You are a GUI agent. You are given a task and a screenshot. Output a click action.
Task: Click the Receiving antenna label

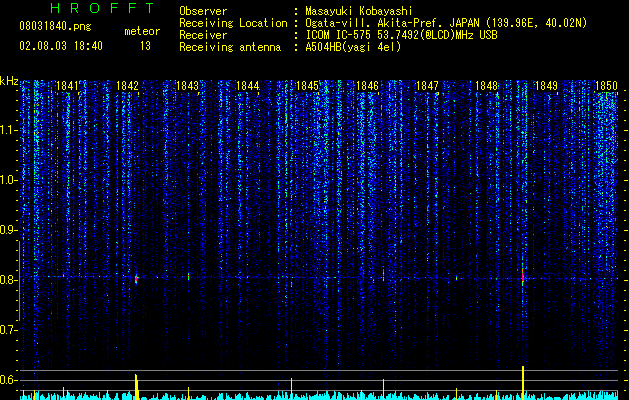point(230,47)
